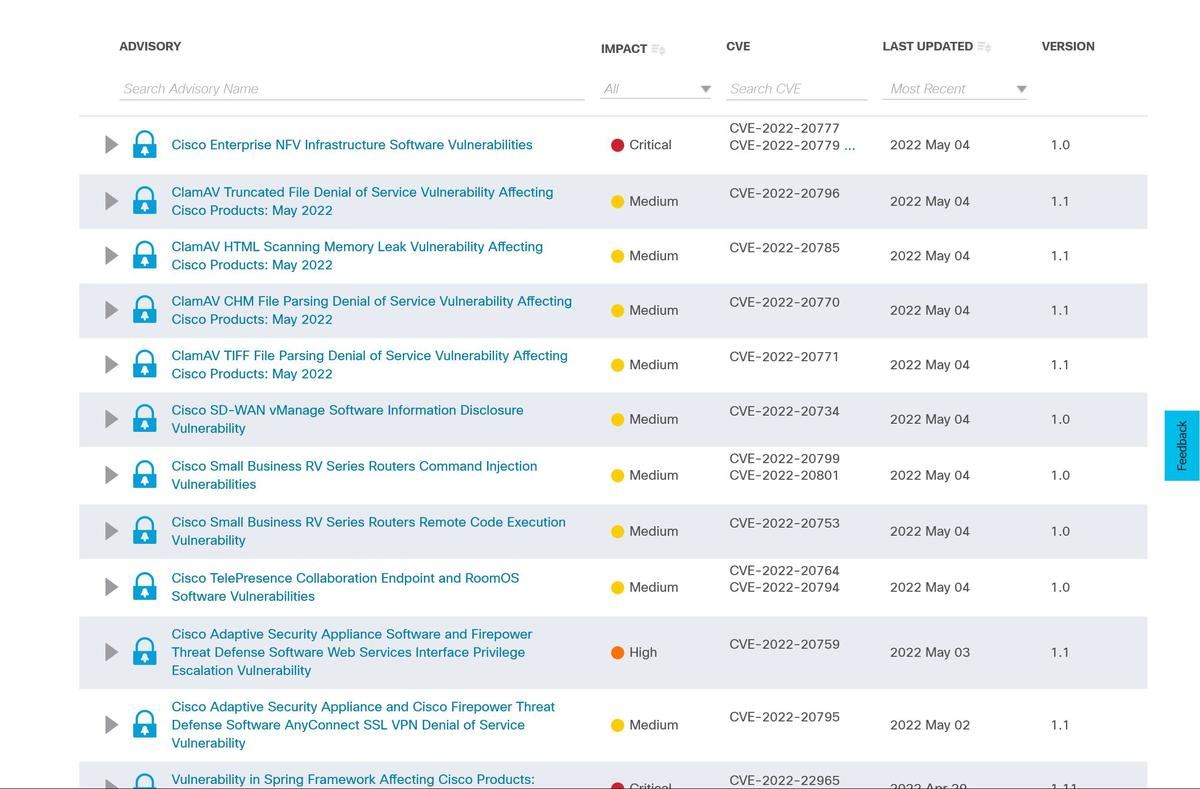This screenshot has height=789, width=1200.
Task: Click the Advisory column header
Action: point(150,46)
